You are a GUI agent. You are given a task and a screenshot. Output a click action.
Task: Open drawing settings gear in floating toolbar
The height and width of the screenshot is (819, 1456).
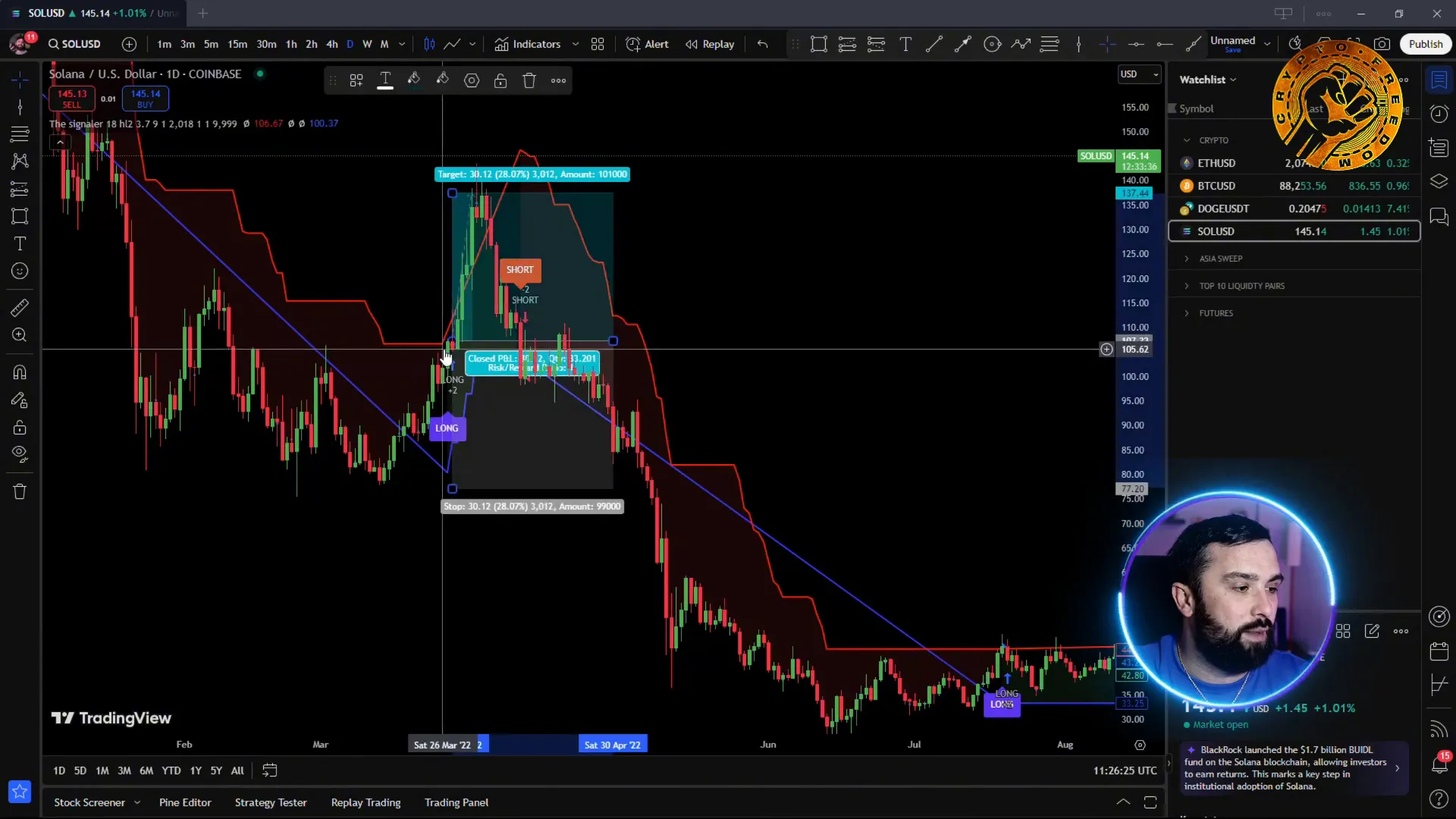(472, 80)
